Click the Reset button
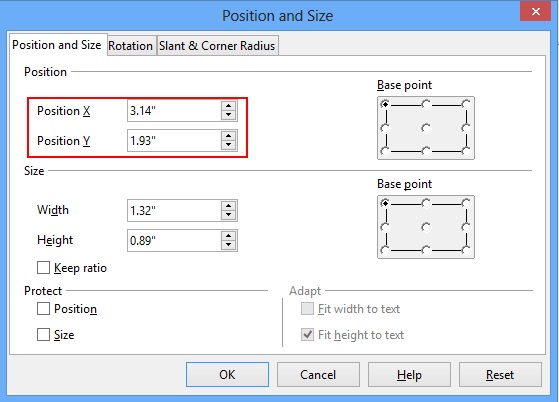This screenshot has width=559, height=402. (x=500, y=375)
